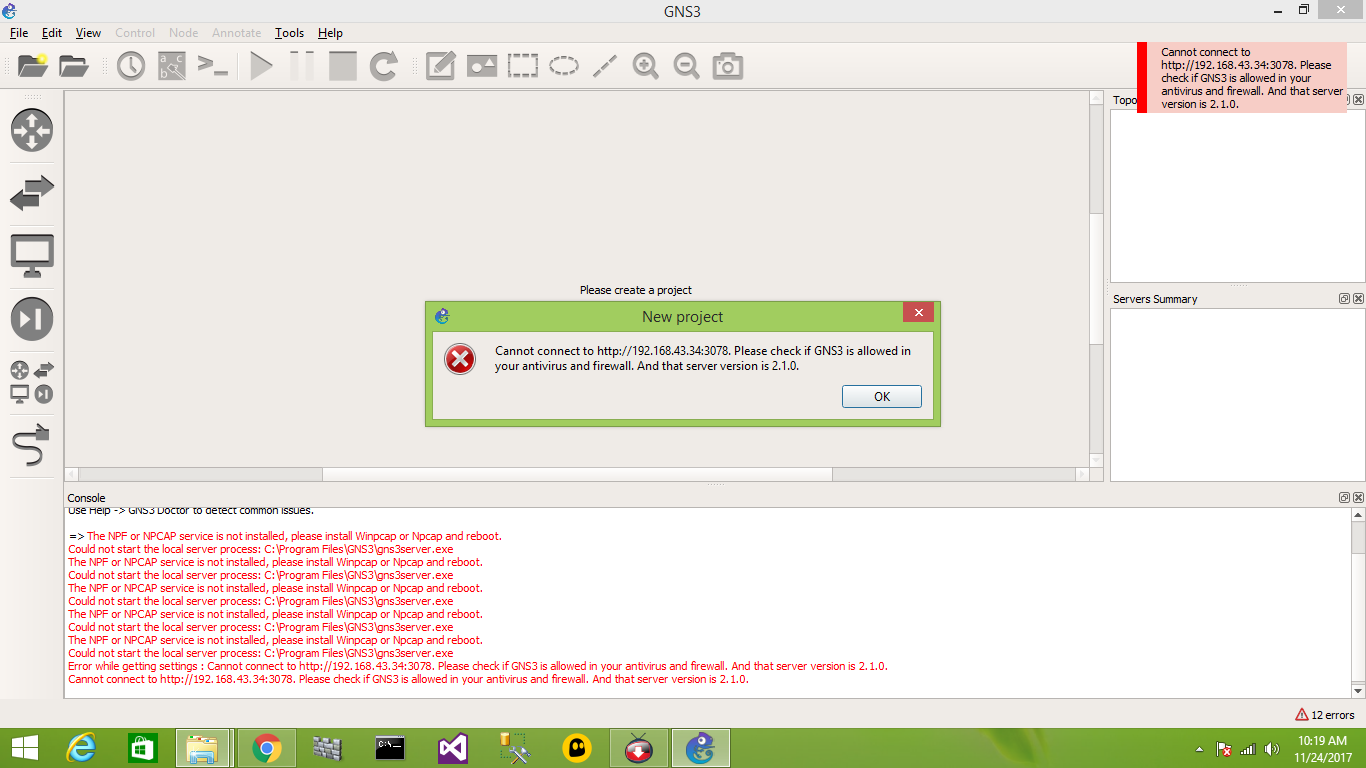Click the Windows Start button
The height and width of the screenshot is (768, 1366).
[x=24, y=748]
